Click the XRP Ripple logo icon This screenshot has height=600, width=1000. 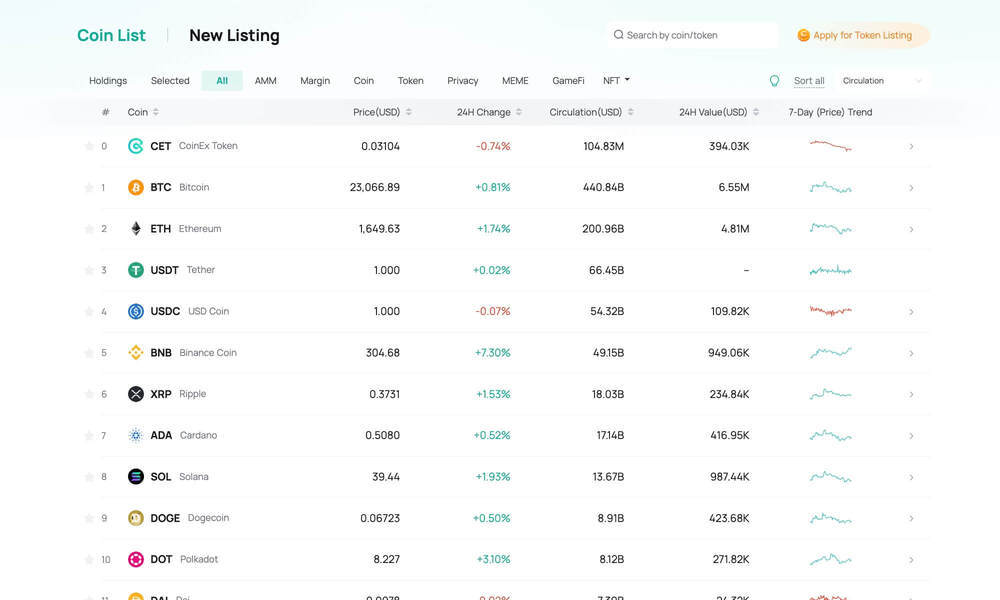coord(135,394)
